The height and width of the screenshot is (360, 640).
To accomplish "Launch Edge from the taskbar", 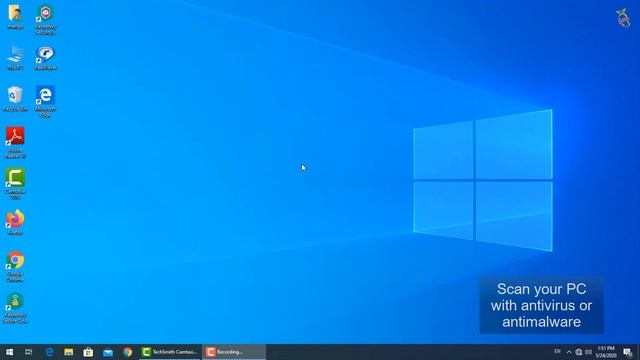I will [x=49, y=352].
